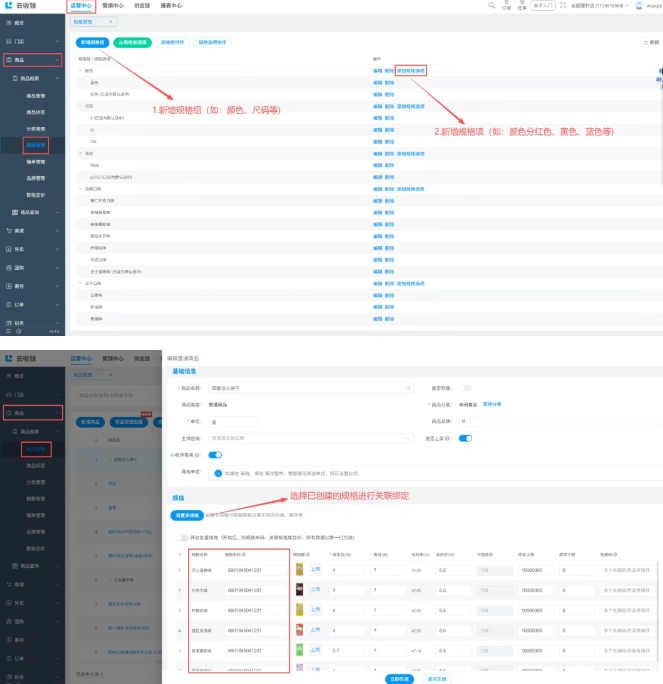Screen dimensions: 663x684
Task: Click the 云收银 logo in top-left corner
Action: point(21,5)
